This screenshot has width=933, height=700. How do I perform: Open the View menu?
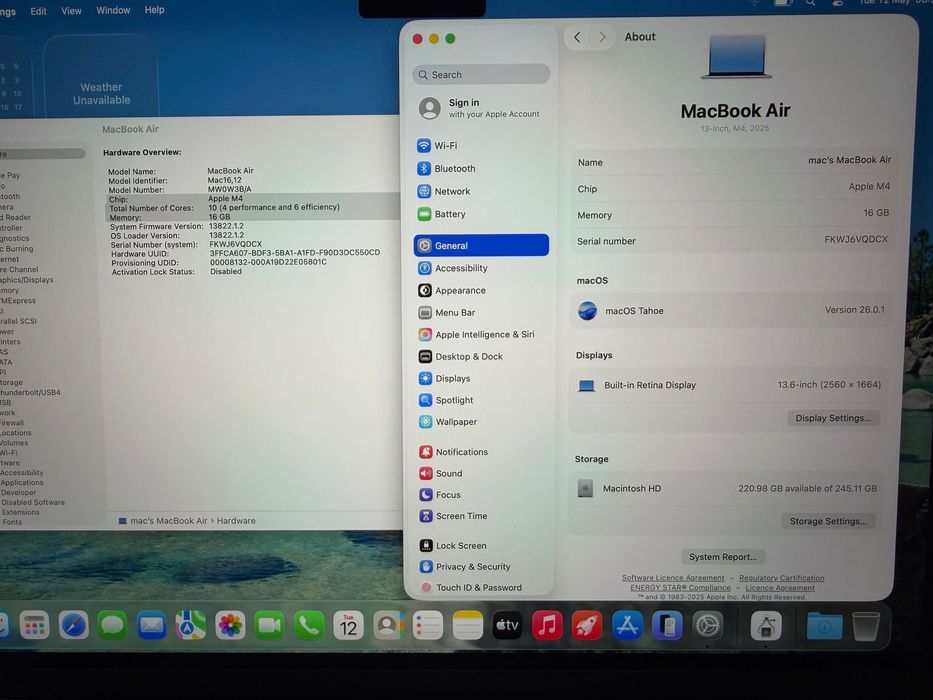click(x=71, y=11)
